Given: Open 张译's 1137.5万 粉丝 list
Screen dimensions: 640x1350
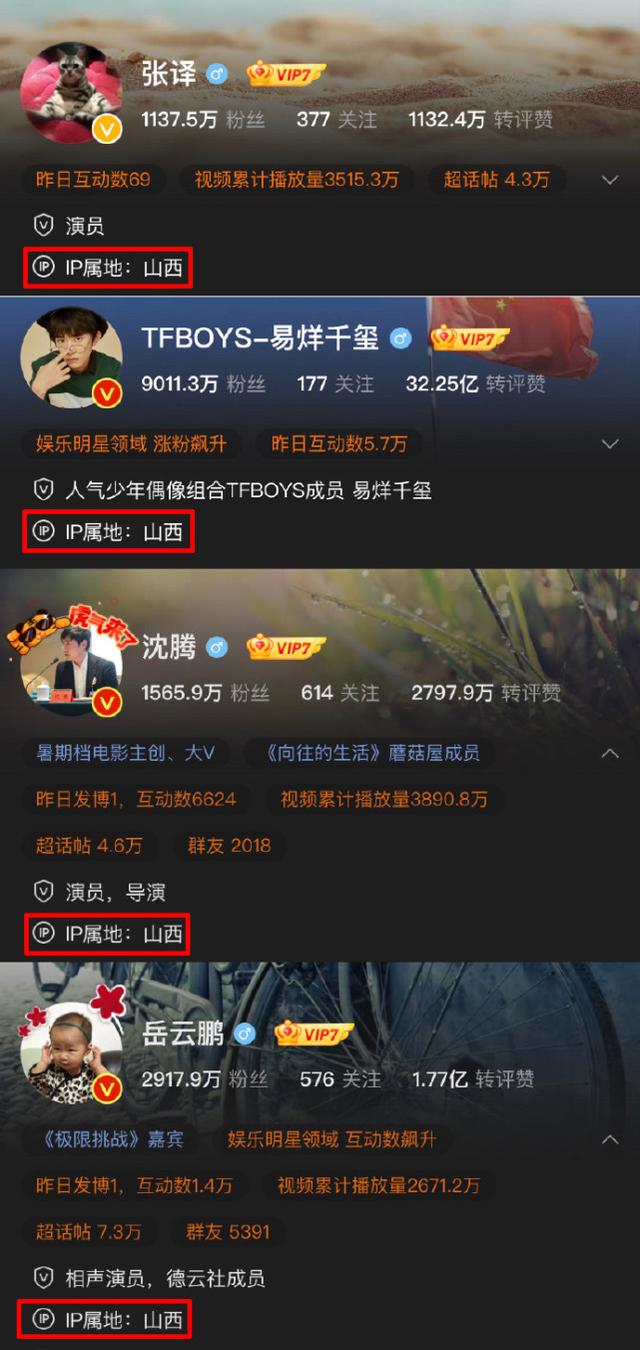Looking at the screenshot, I should click(203, 120).
